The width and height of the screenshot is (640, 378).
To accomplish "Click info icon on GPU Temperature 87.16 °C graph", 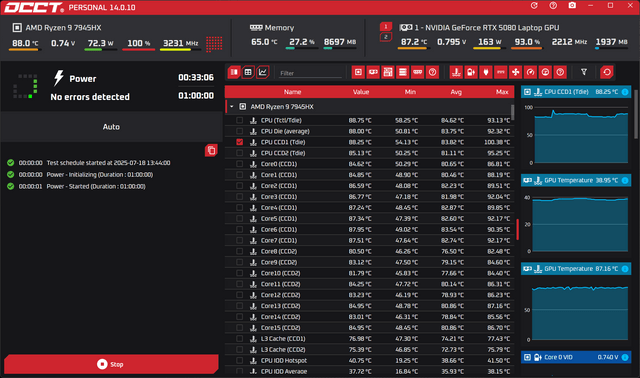I will (625, 269).
